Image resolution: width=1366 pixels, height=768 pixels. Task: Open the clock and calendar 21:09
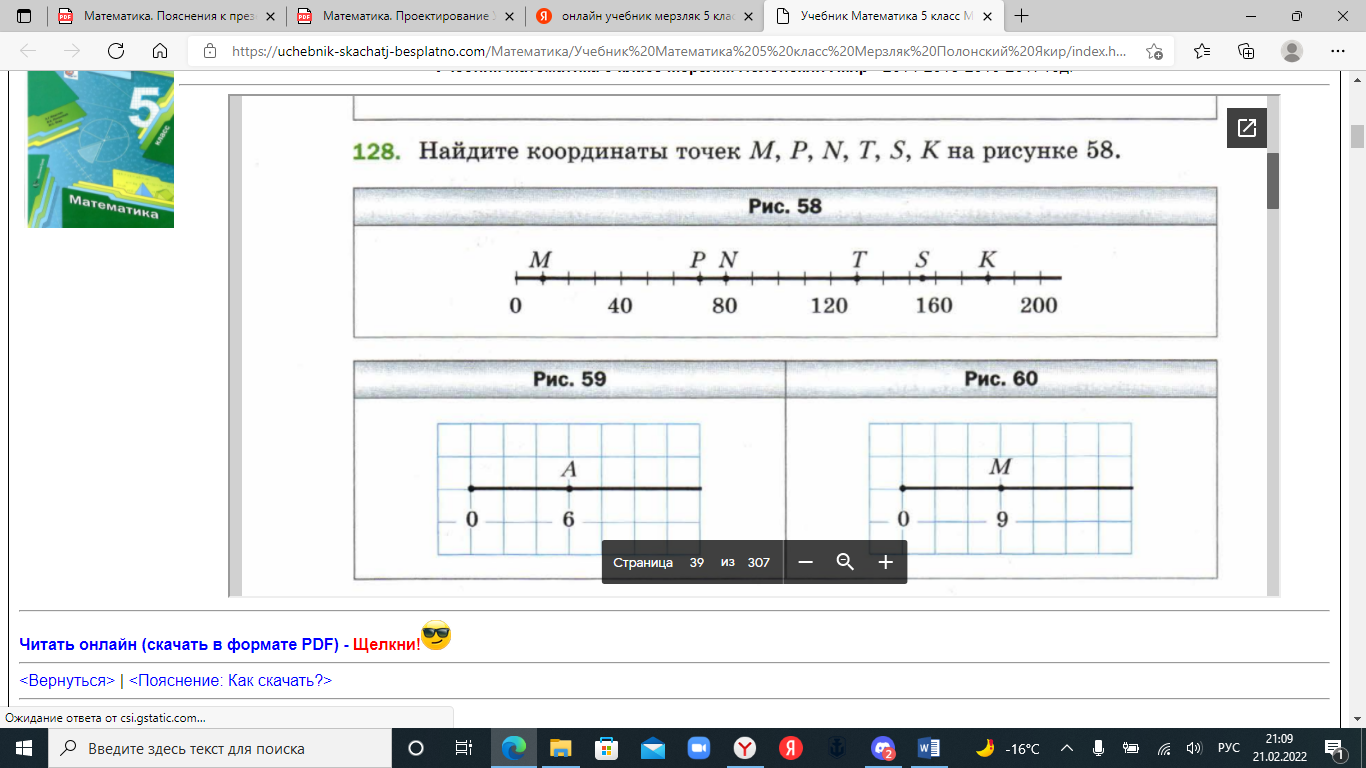[x=1278, y=748]
